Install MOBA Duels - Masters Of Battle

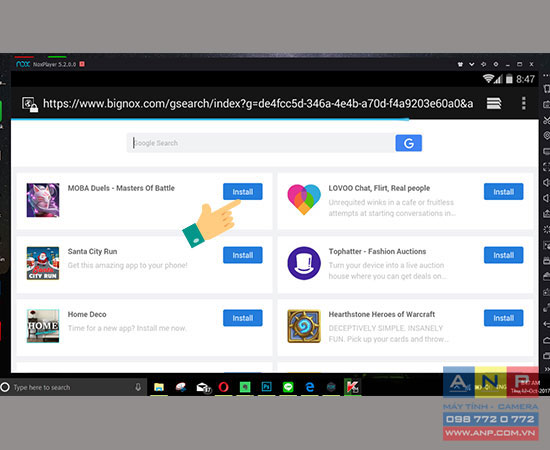coord(243,192)
